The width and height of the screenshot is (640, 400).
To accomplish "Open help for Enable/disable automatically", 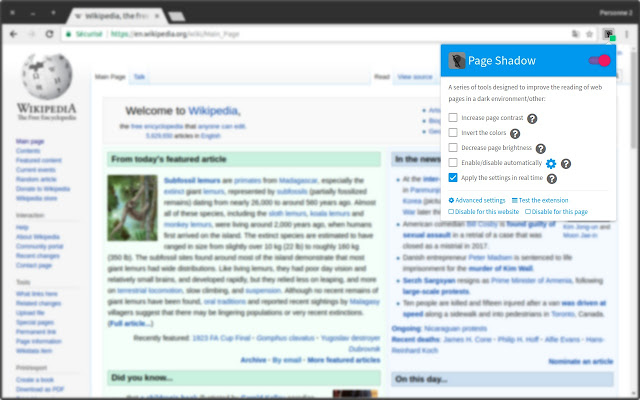I will tap(566, 164).
